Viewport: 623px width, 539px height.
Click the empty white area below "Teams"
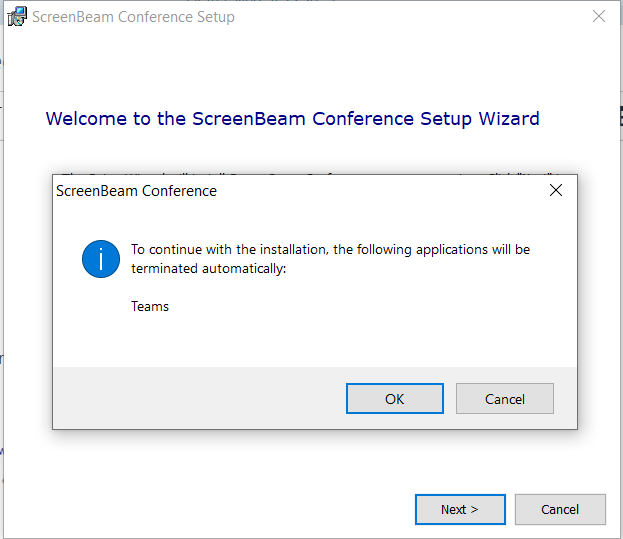coord(300,340)
